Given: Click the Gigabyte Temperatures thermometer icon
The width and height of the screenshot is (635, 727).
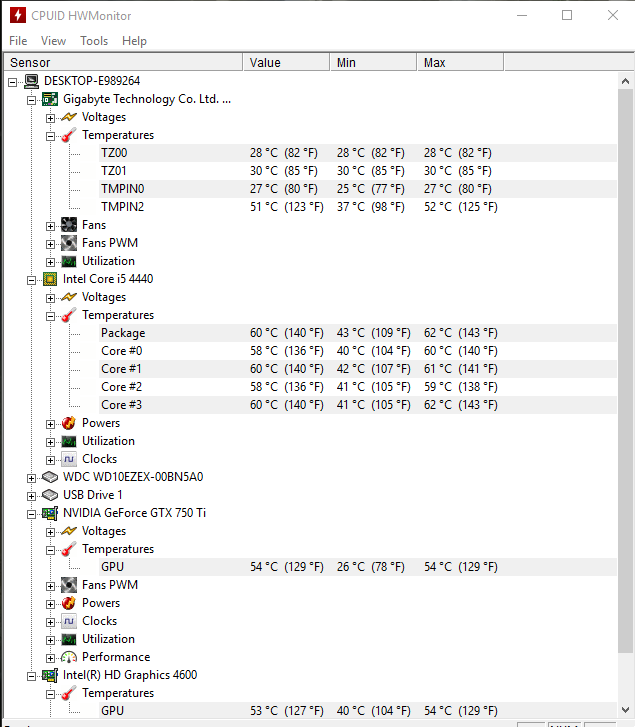Looking at the screenshot, I should point(69,135).
